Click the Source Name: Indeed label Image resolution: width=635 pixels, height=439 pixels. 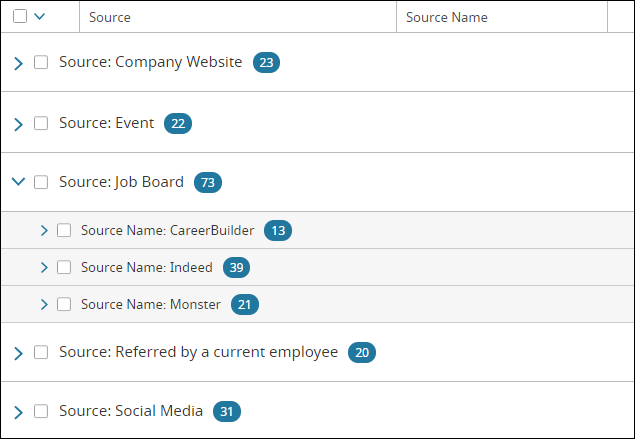point(147,267)
